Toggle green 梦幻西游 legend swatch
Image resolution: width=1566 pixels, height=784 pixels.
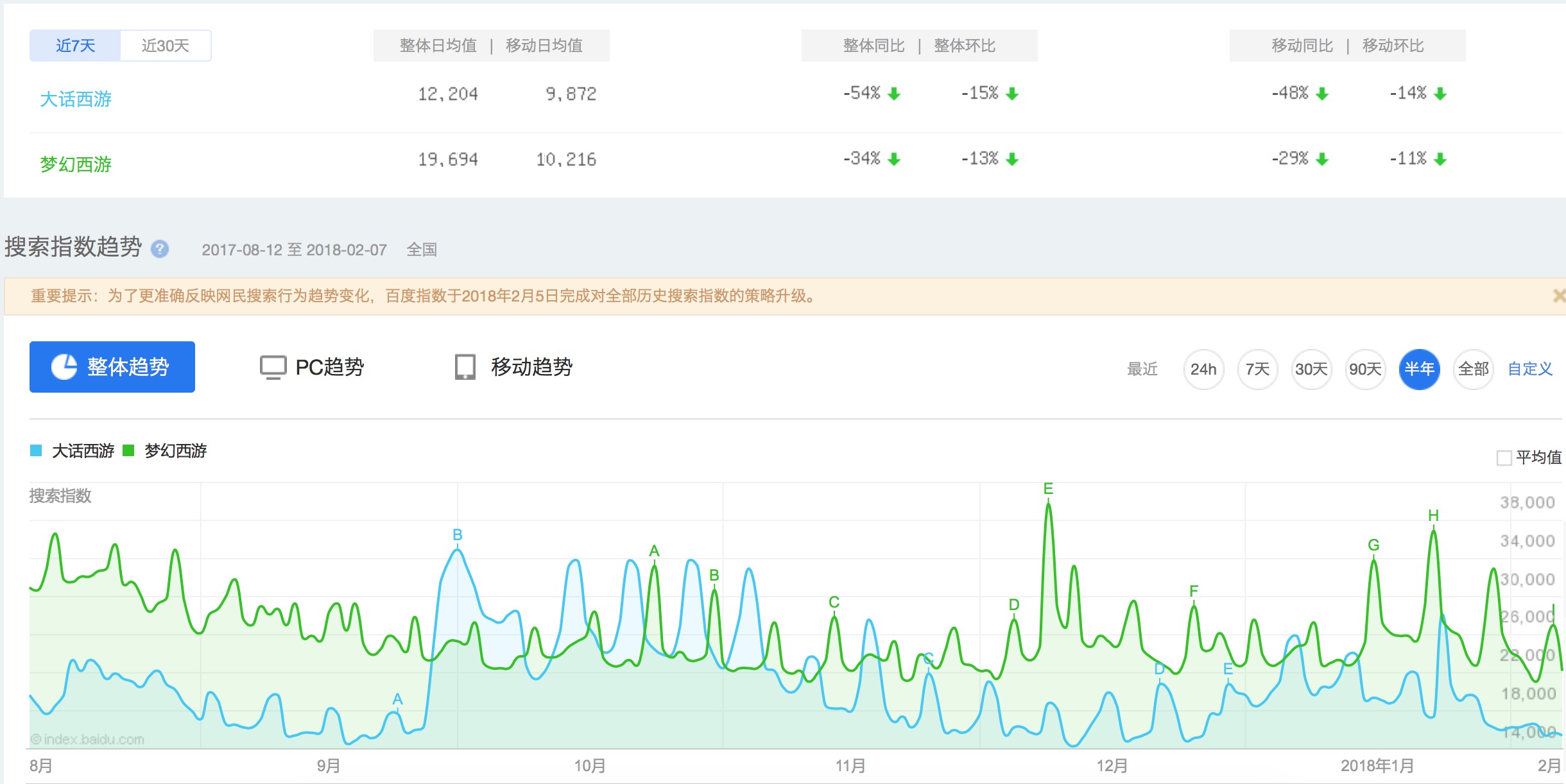coord(128,450)
